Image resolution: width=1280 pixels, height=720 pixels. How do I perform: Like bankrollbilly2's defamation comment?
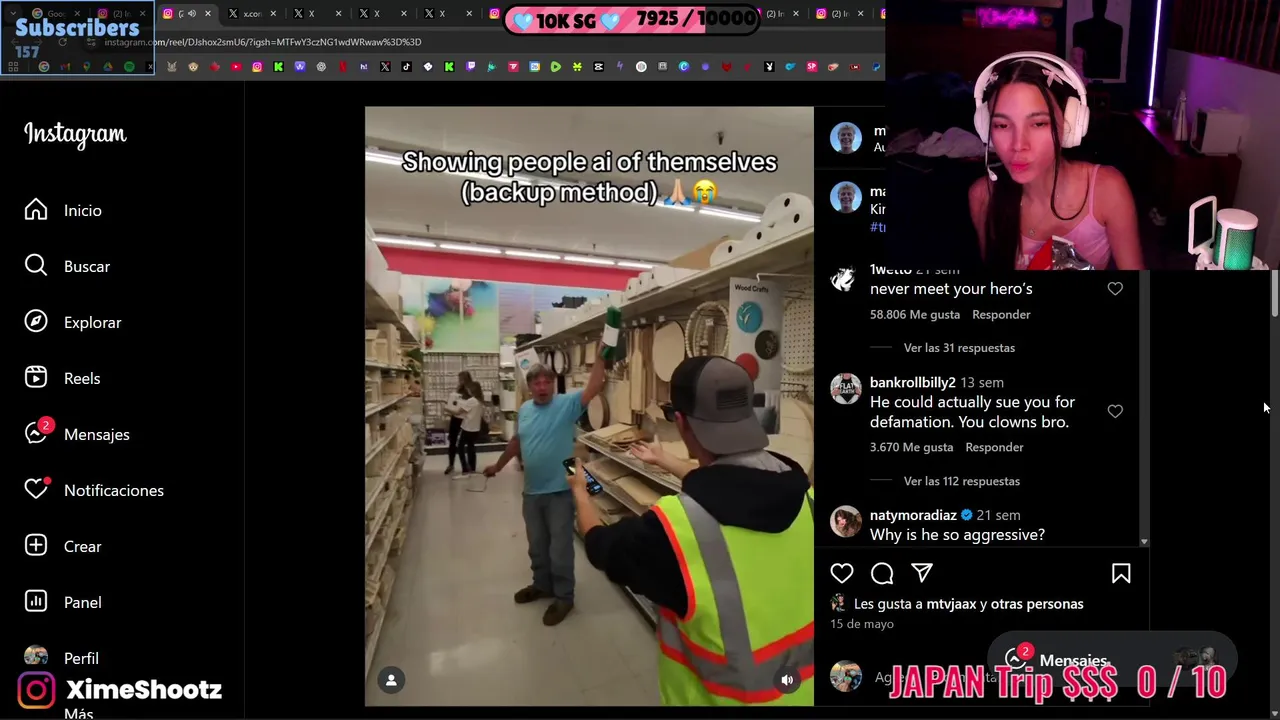[1115, 411]
